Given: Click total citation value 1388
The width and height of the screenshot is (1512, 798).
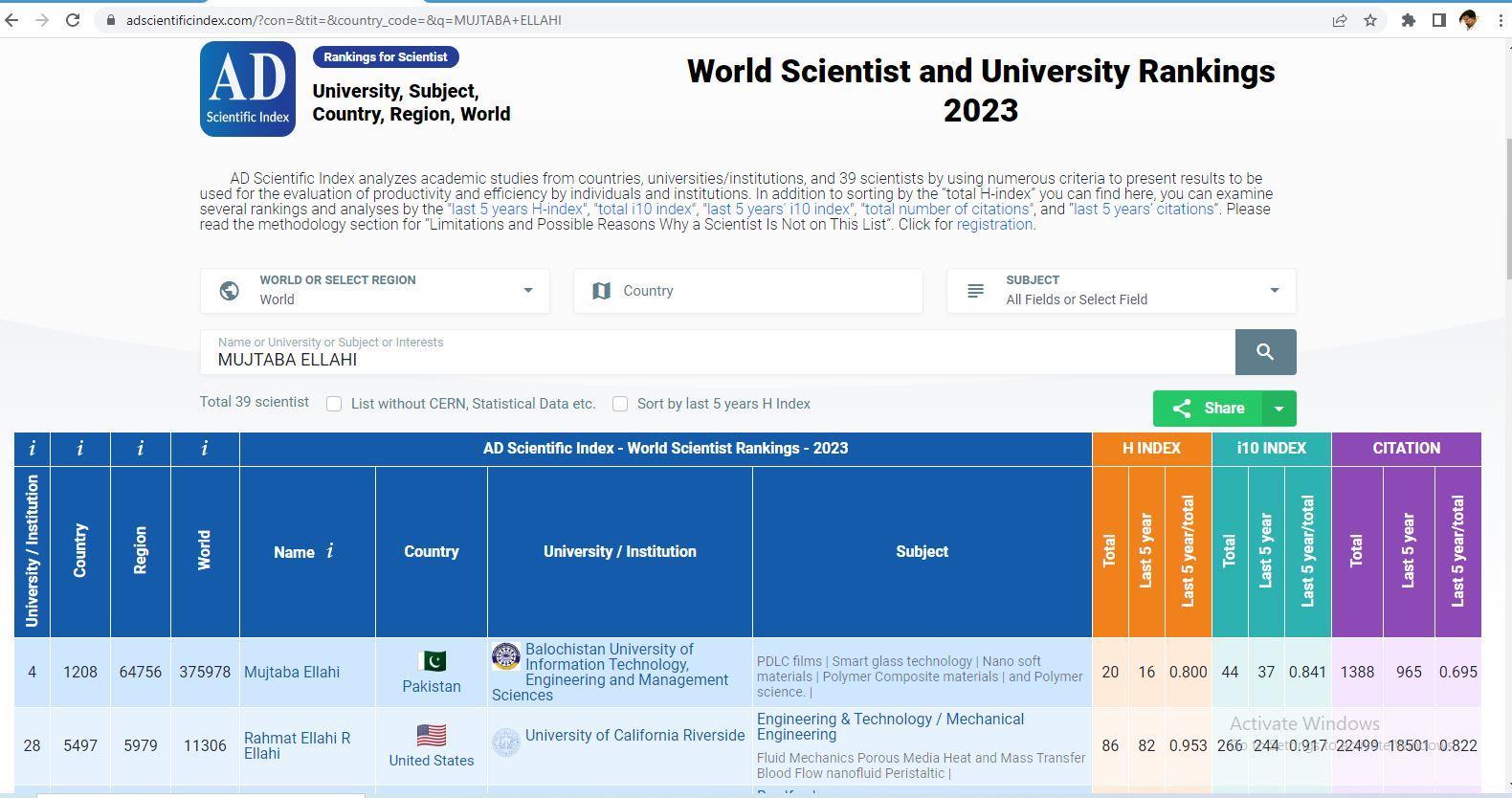Looking at the screenshot, I should 1357,673.
